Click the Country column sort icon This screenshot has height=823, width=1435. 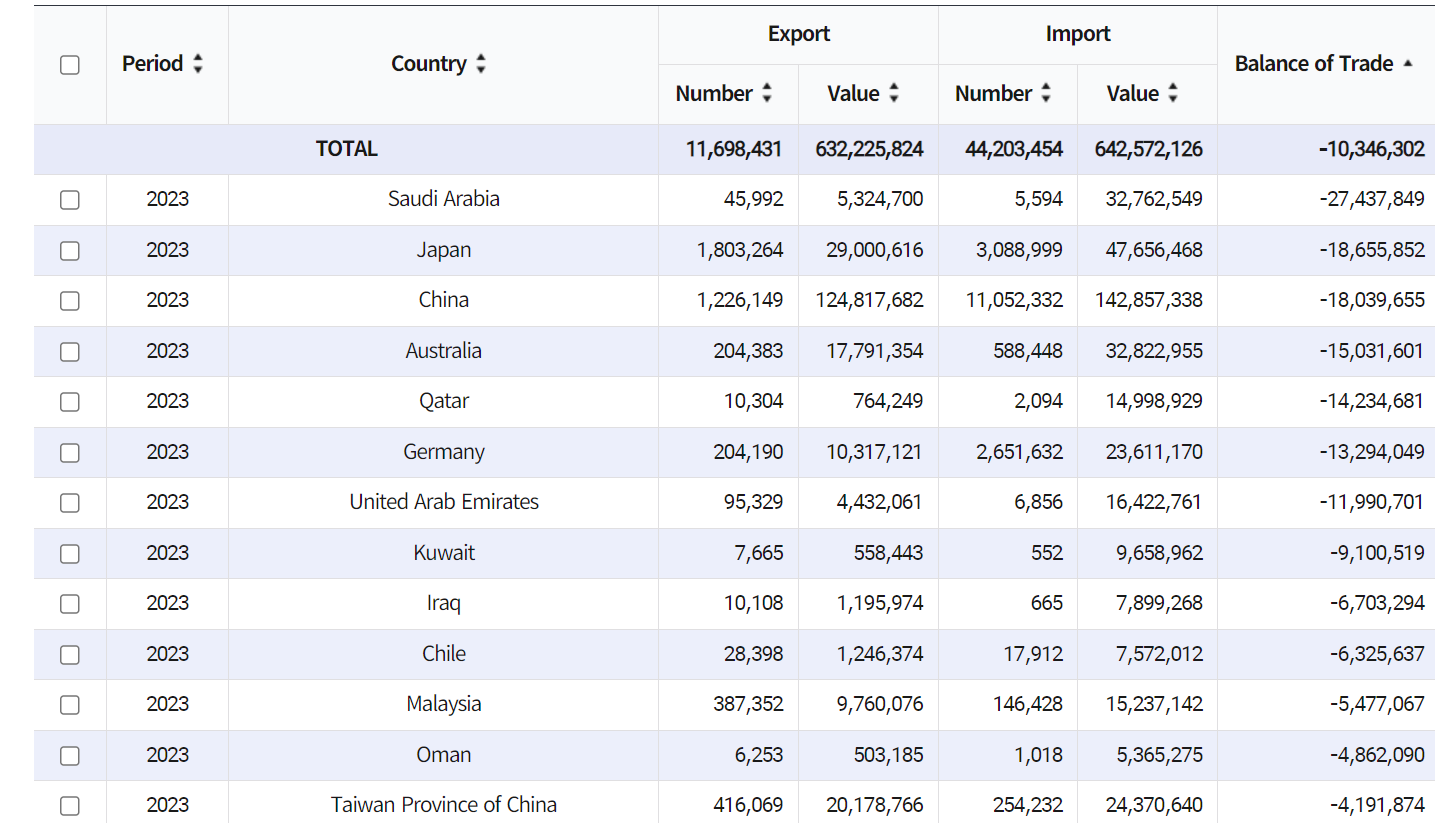pos(481,64)
